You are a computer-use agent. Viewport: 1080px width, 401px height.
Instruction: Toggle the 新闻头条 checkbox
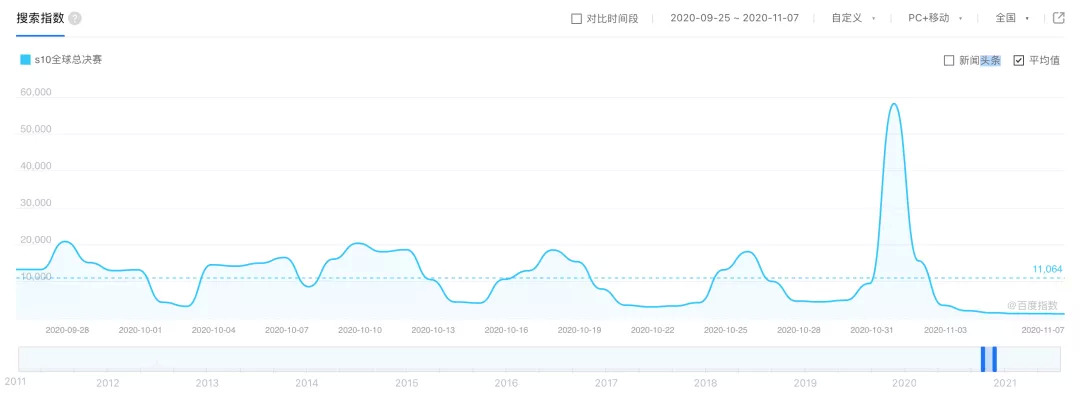(x=949, y=61)
